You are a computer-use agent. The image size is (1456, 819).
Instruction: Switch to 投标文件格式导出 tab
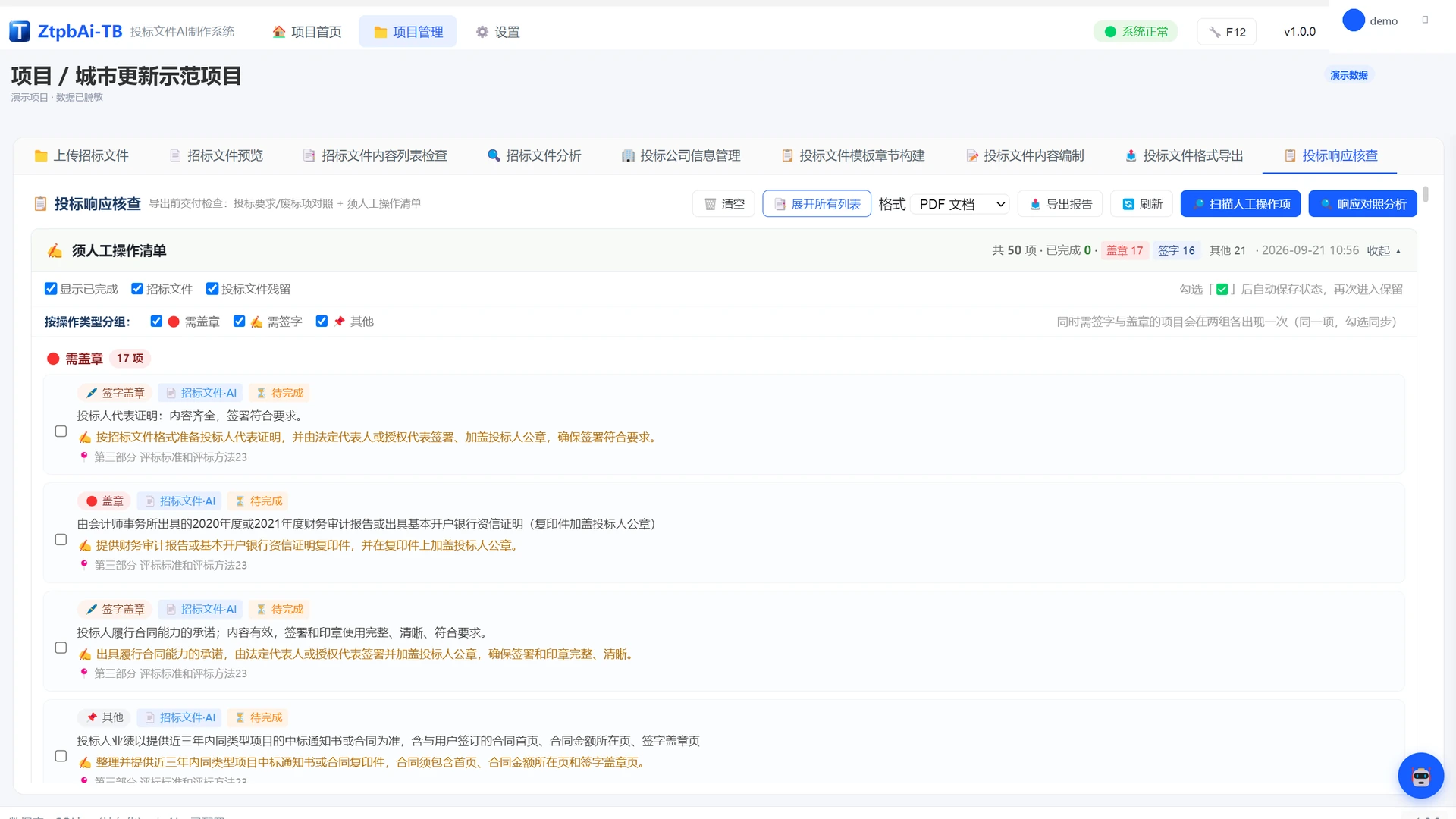(x=1185, y=155)
